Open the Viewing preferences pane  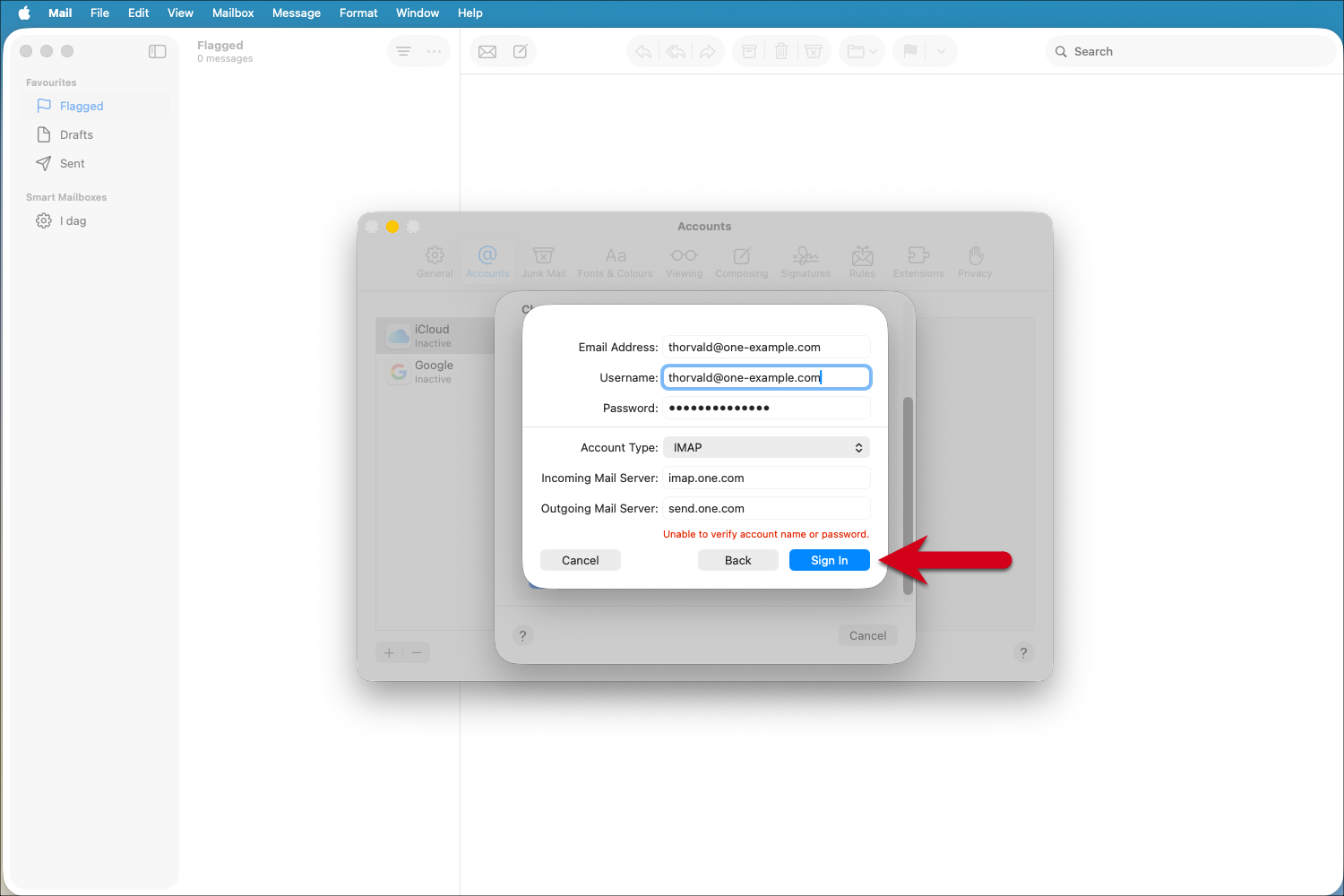tap(684, 262)
